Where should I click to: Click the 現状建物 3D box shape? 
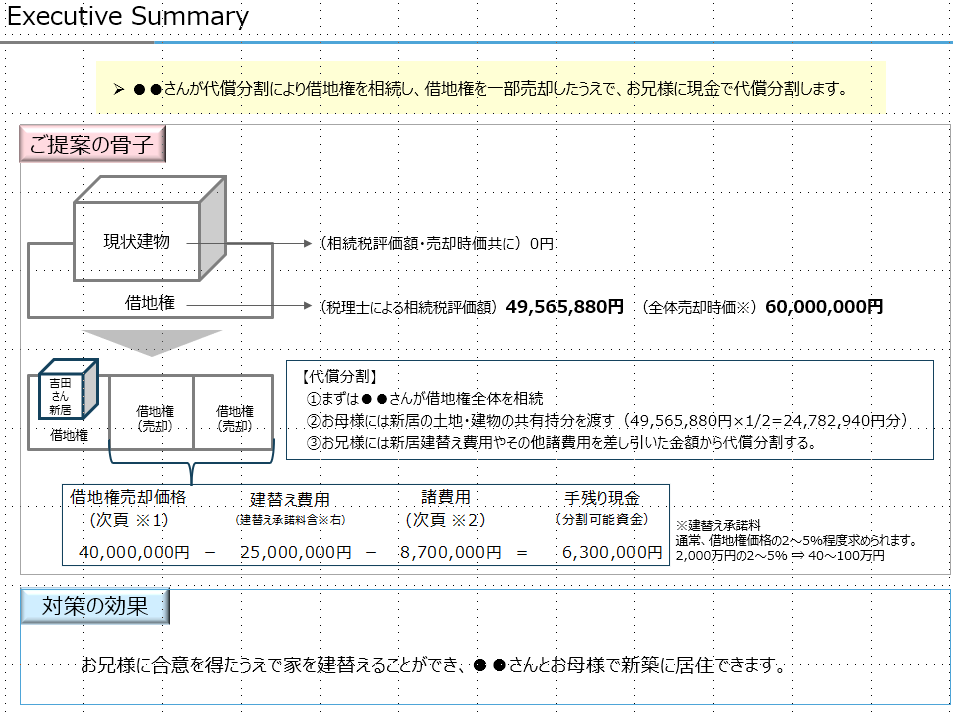click(x=150, y=229)
